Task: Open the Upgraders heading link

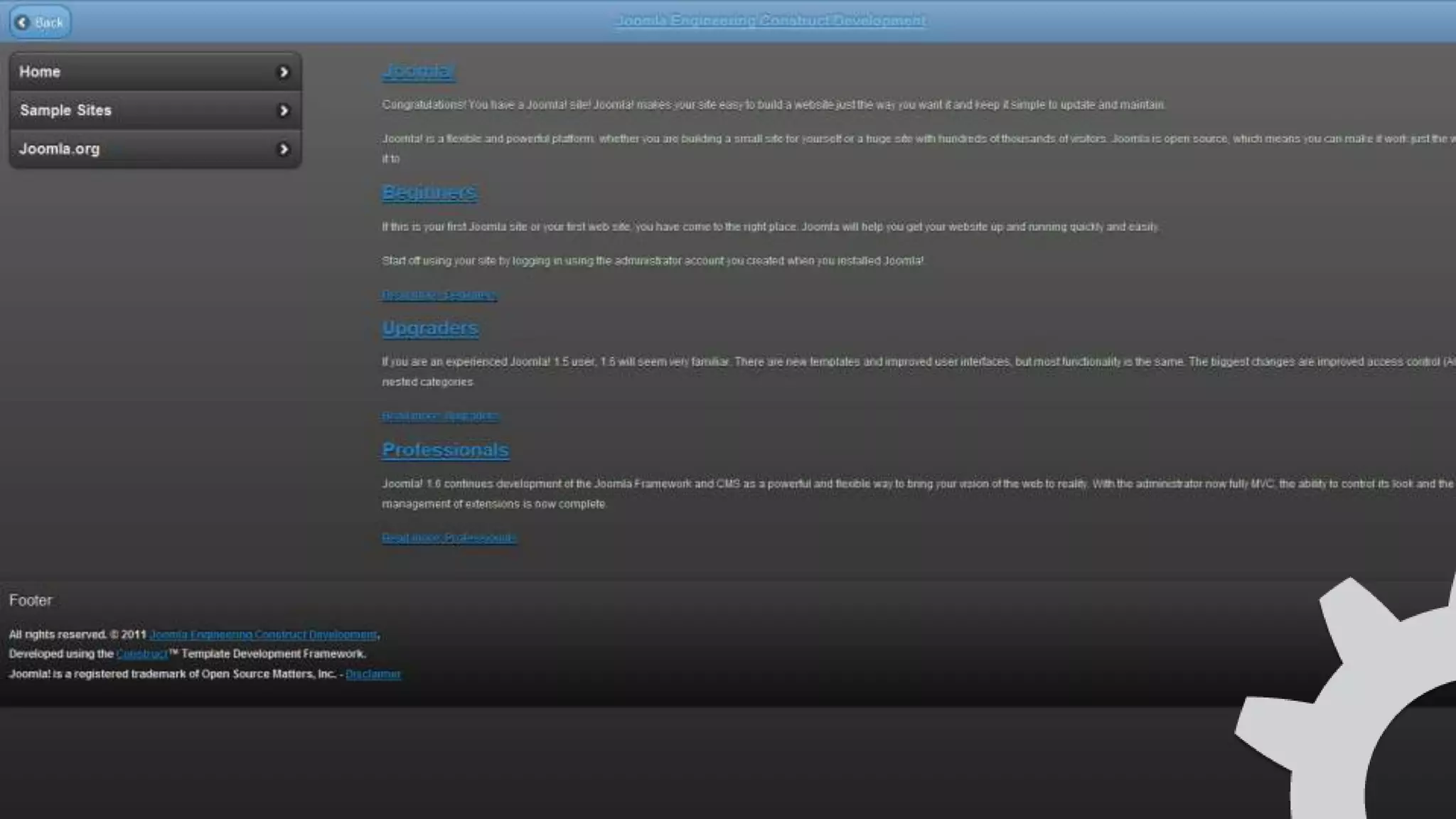Action: 430,328
